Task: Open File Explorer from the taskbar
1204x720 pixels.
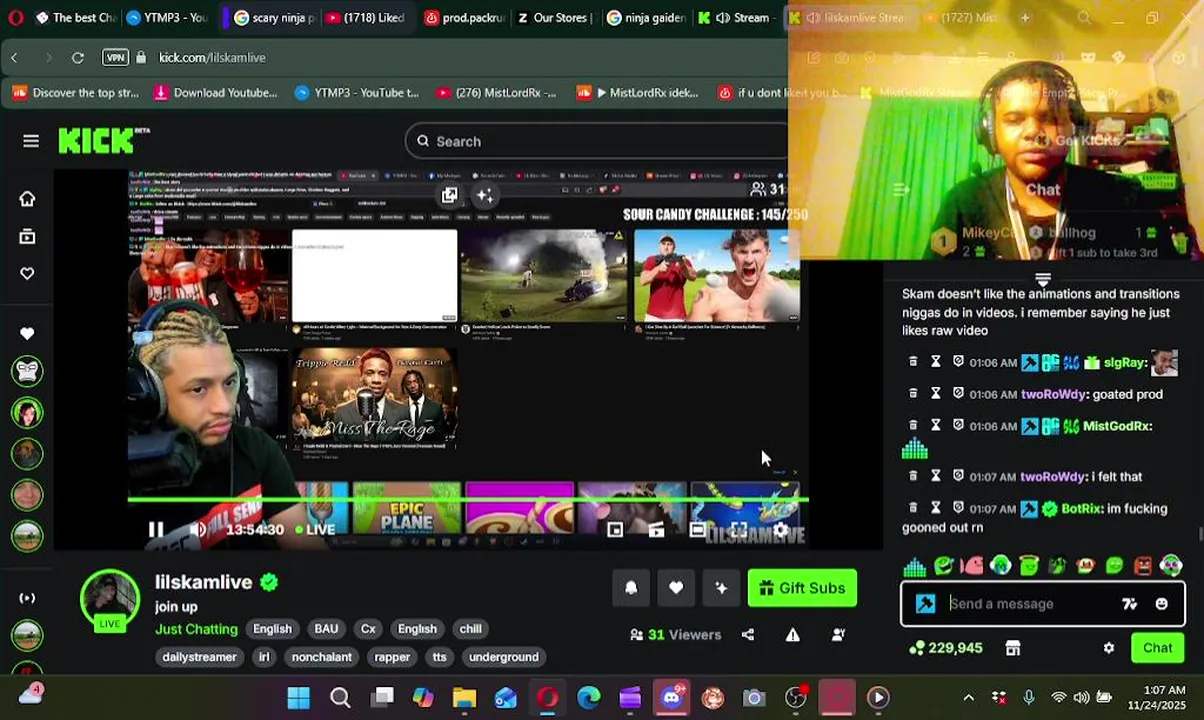Action: pos(464,698)
